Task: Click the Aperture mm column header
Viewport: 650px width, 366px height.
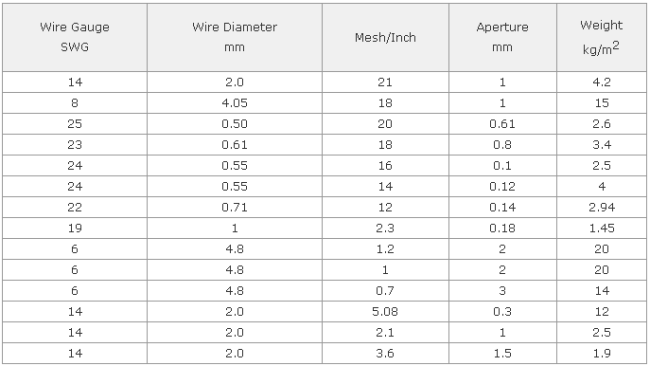Action: [x=502, y=37]
